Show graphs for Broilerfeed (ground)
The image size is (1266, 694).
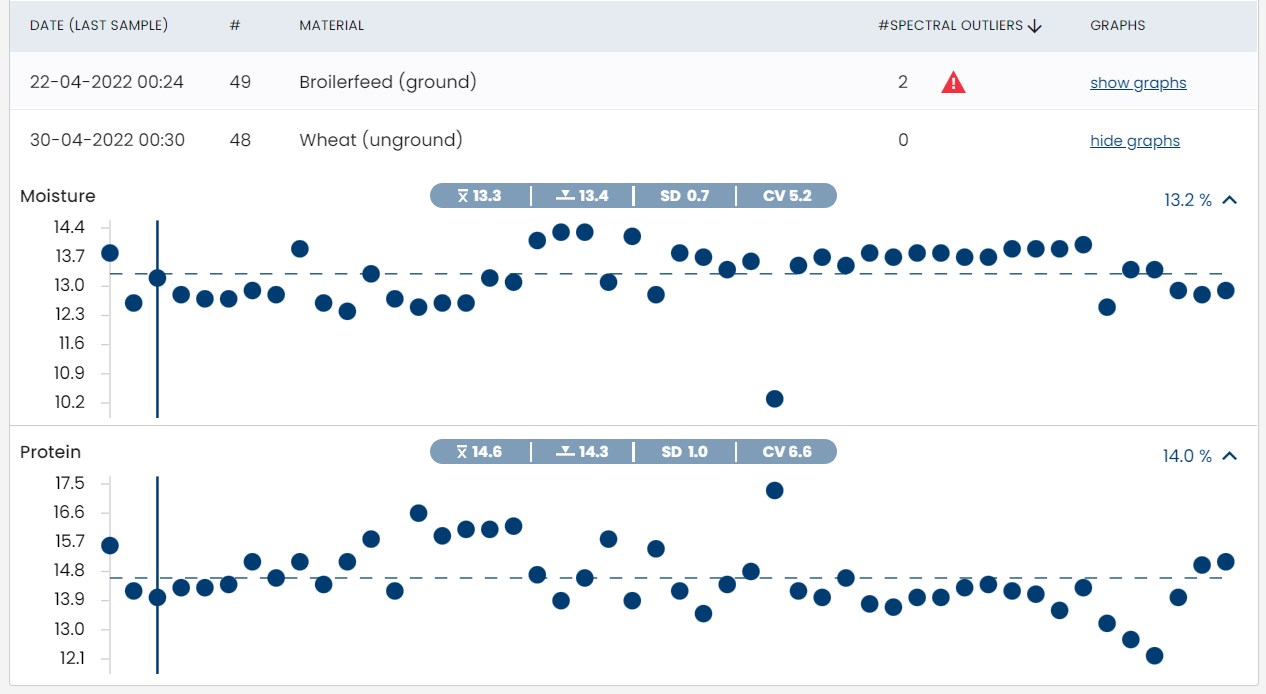tap(1138, 83)
